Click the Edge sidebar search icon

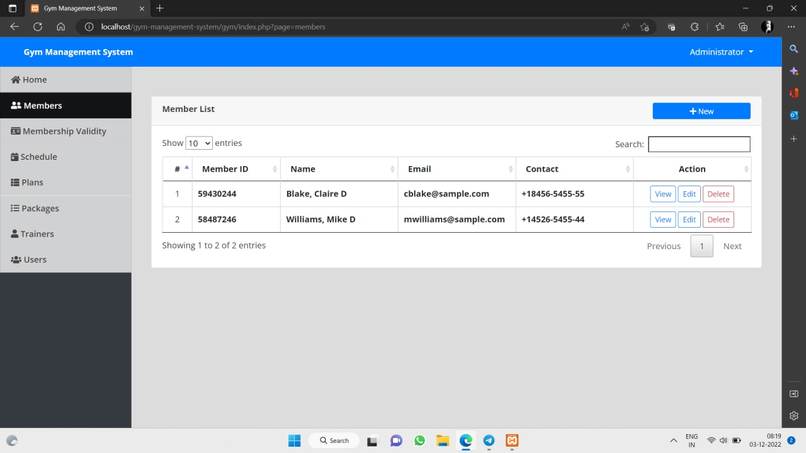[794, 49]
